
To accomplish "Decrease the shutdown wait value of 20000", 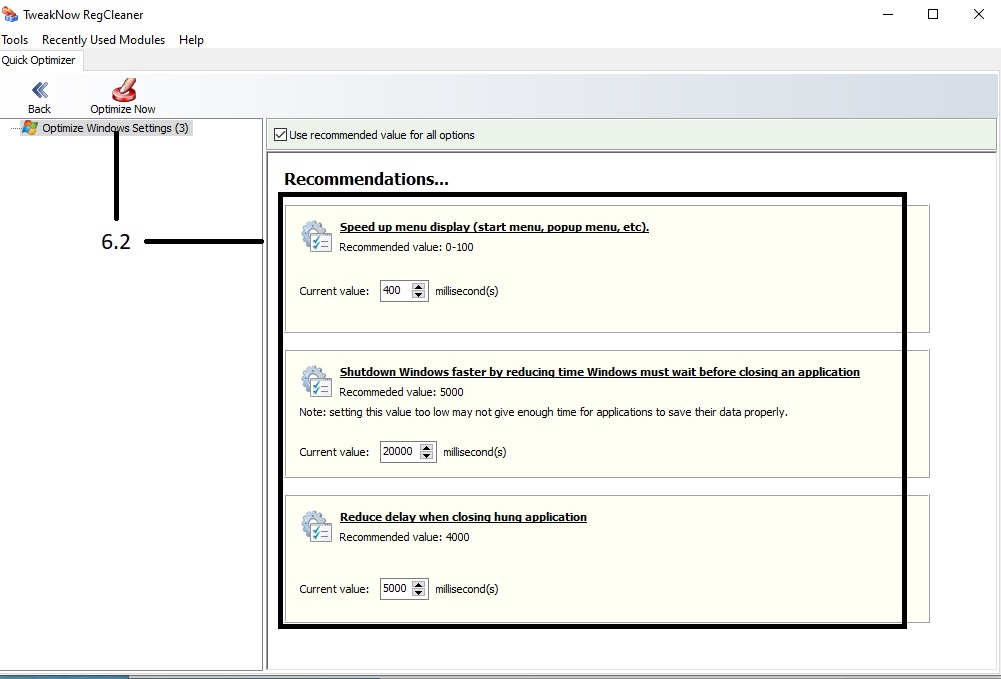I will coord(426,456).
